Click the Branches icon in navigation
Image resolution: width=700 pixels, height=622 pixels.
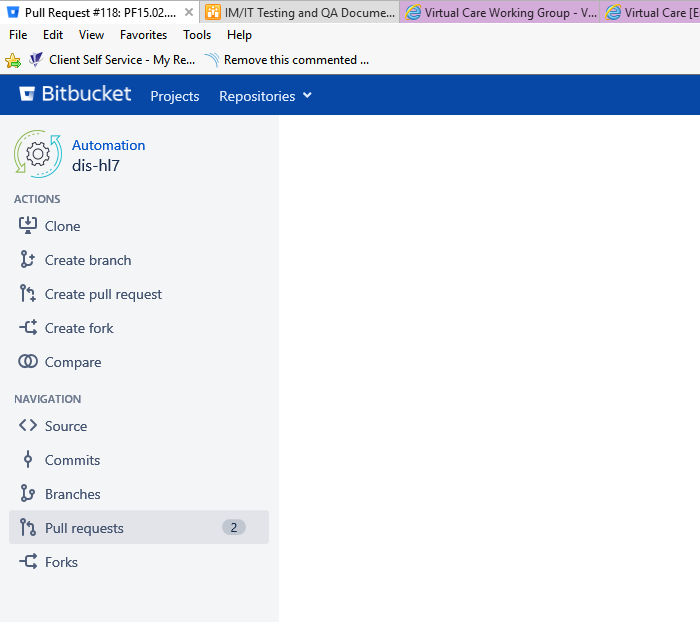27,493
